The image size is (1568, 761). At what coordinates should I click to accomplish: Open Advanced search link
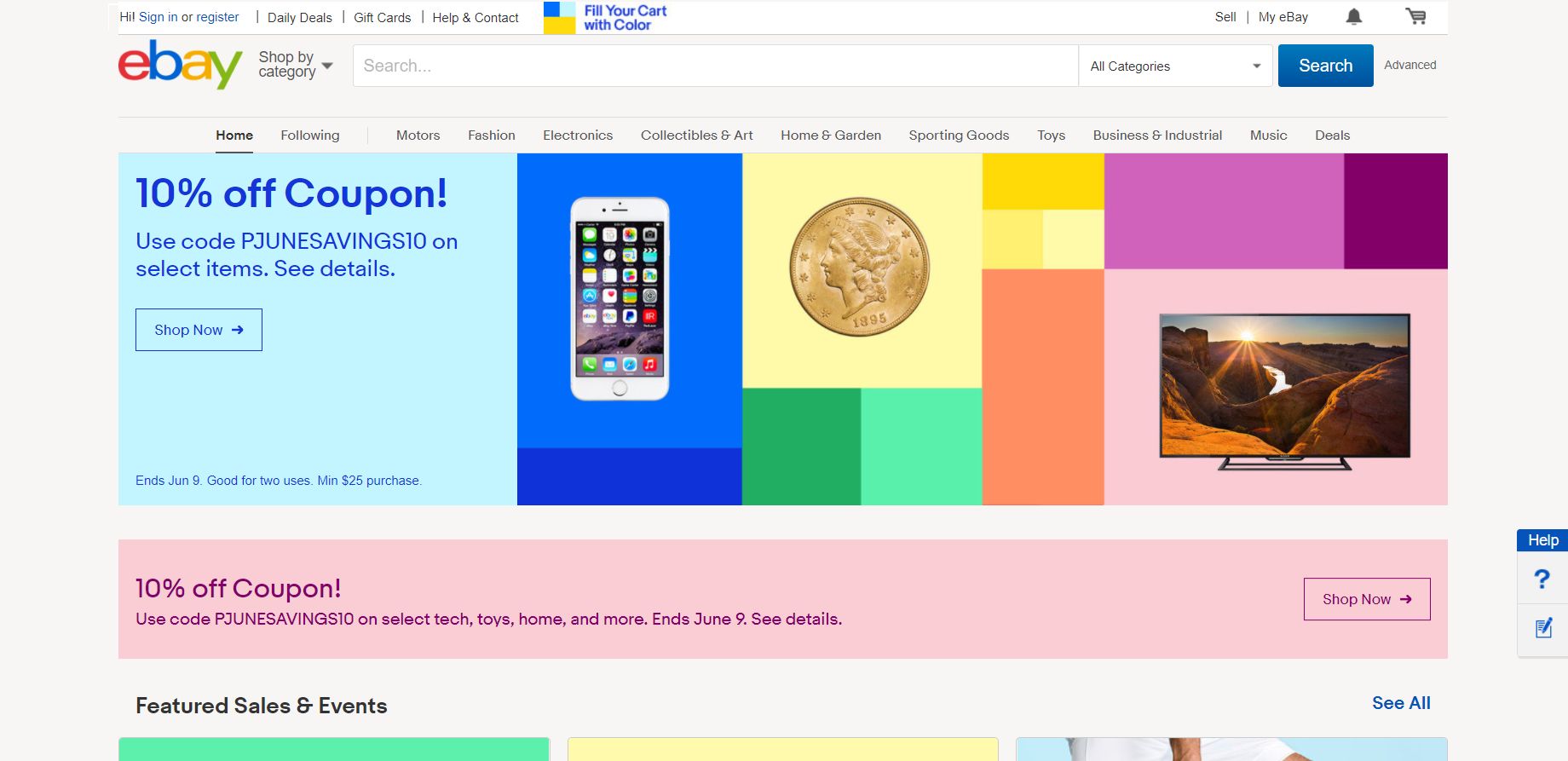pyautogui.click(x=1409, y=65)
